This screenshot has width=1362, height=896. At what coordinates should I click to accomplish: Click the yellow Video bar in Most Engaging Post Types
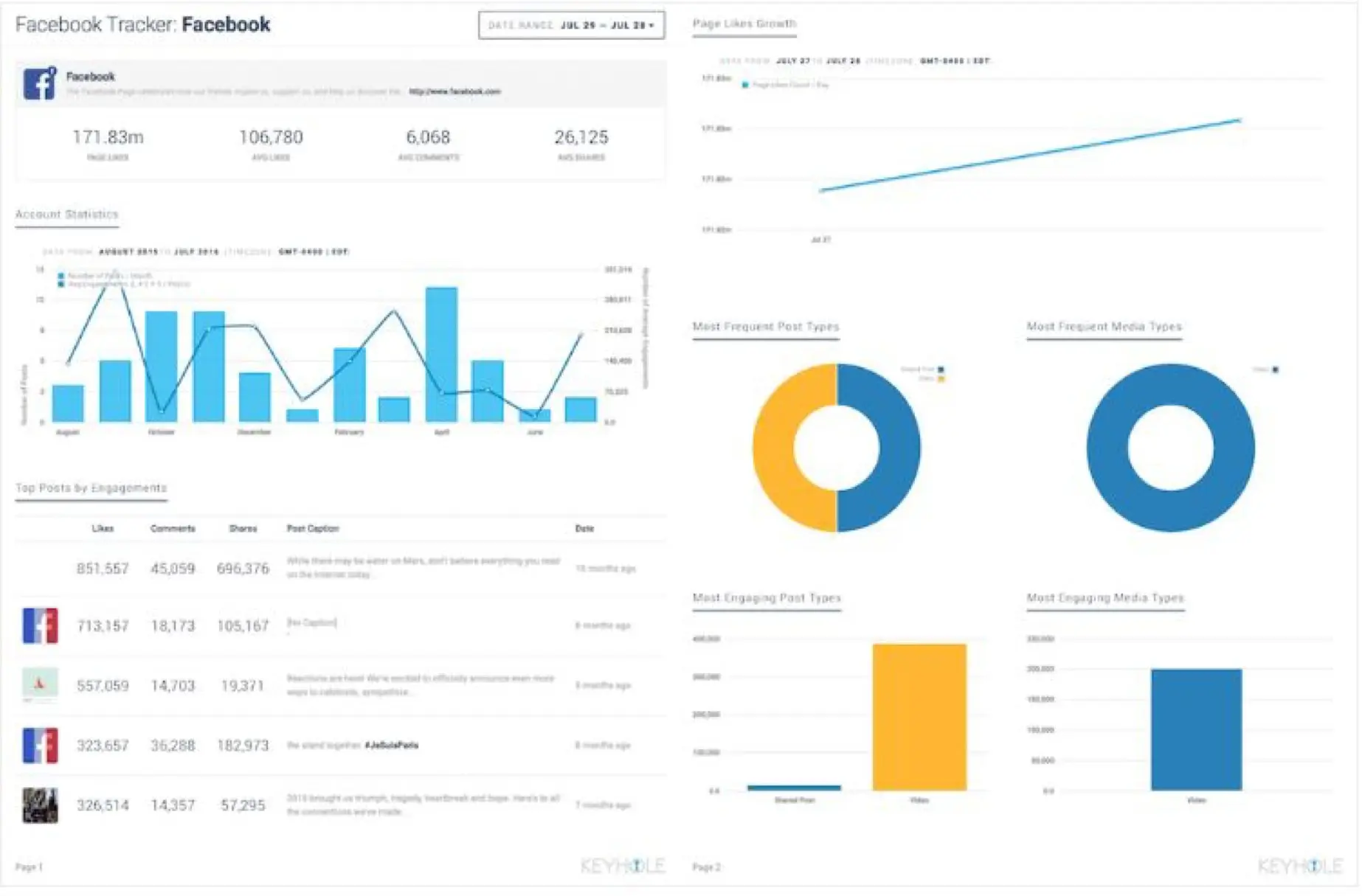click(x=919, y=717)
